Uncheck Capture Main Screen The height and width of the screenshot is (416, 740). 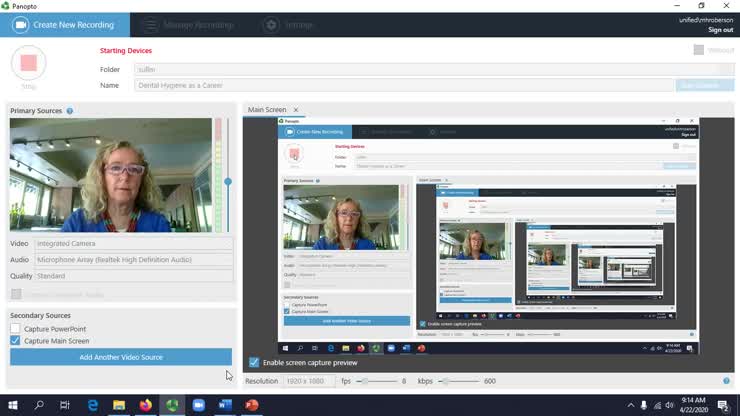[x=15, y=341]
